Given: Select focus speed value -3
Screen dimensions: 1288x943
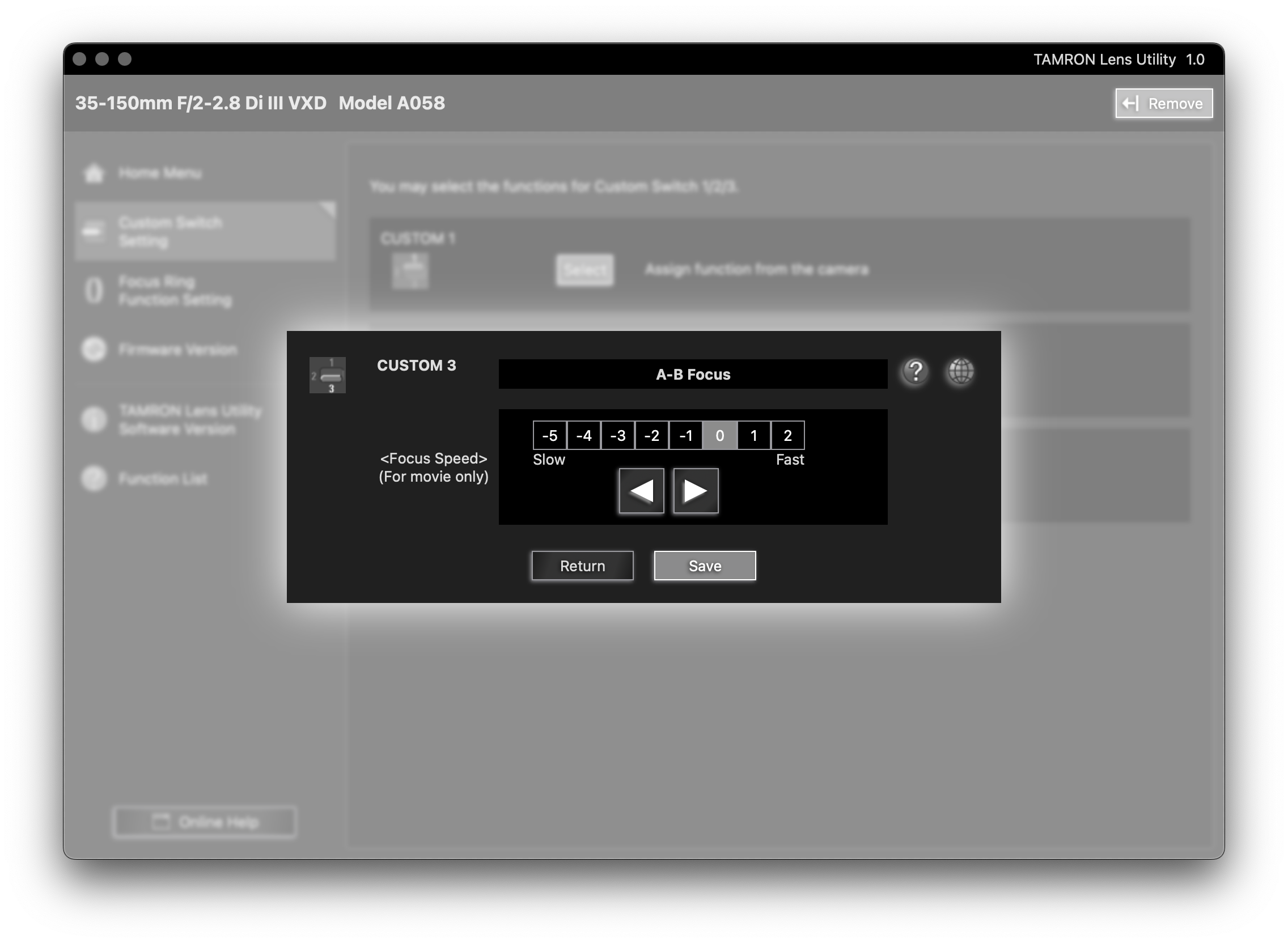Looking at the screenshot, I should point(618,436).
